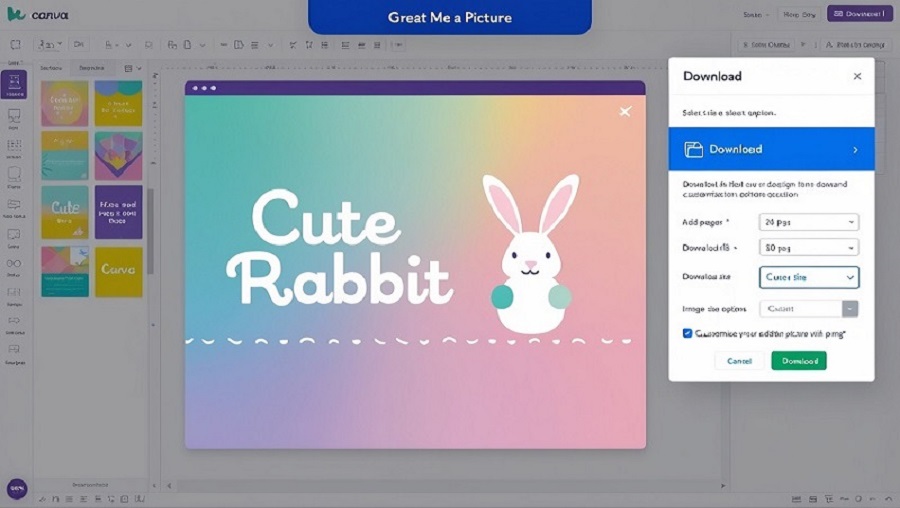Click the white rabbit illustration on the canvas

pyautogui.click(x=531, y=254)
